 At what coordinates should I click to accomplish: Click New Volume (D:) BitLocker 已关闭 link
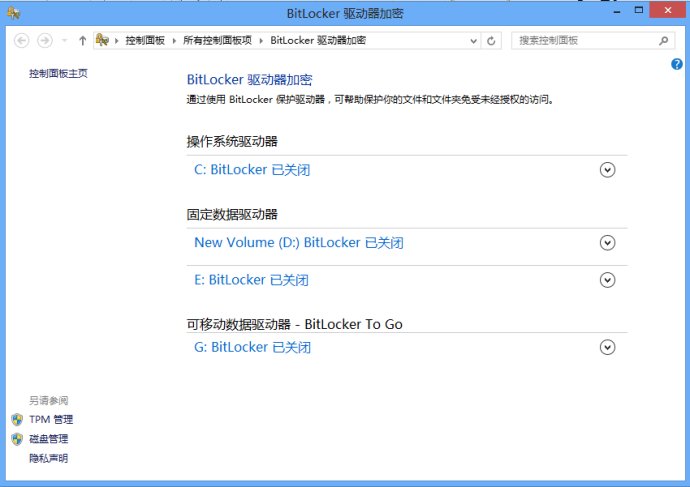299,242
